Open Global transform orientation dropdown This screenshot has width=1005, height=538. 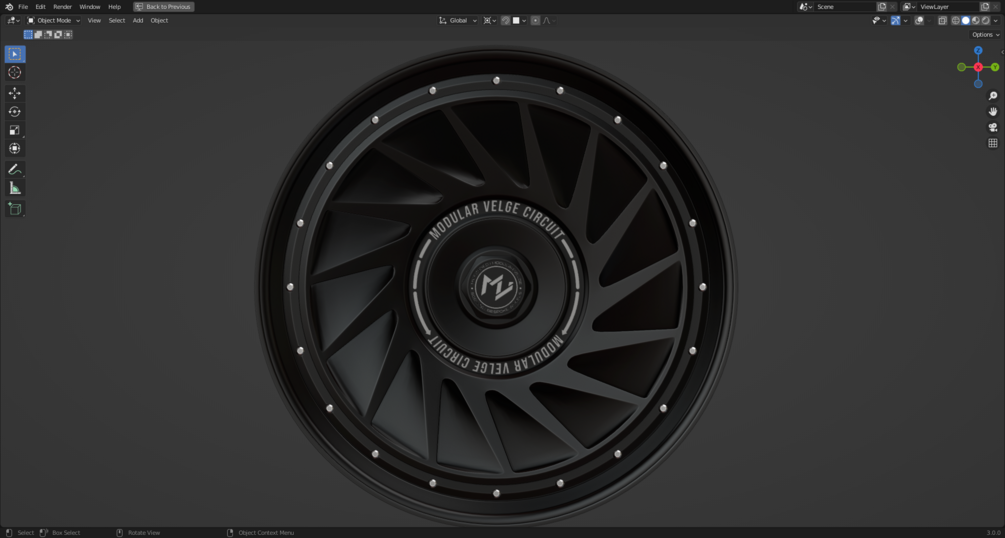pyautogui.click(x=458, y=21)
